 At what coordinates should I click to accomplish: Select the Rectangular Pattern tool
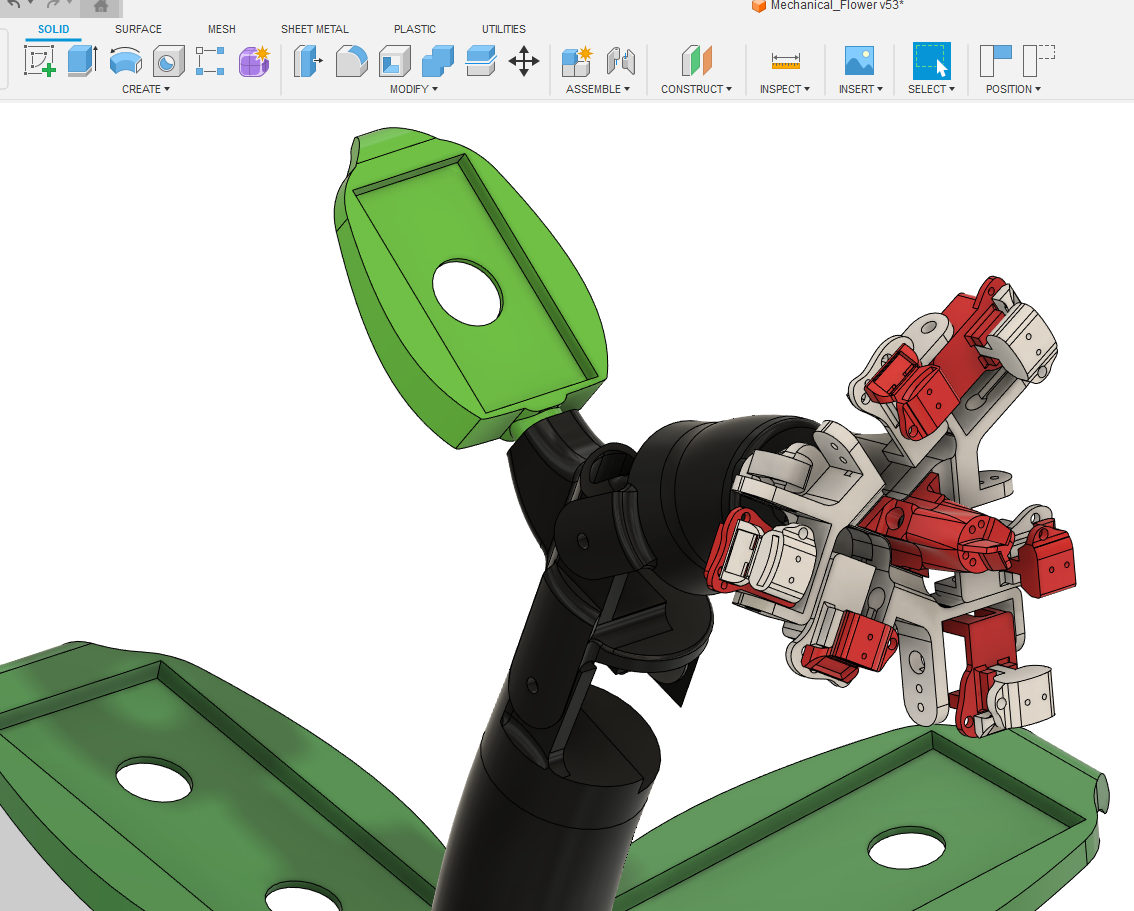(x=210, y=61)
